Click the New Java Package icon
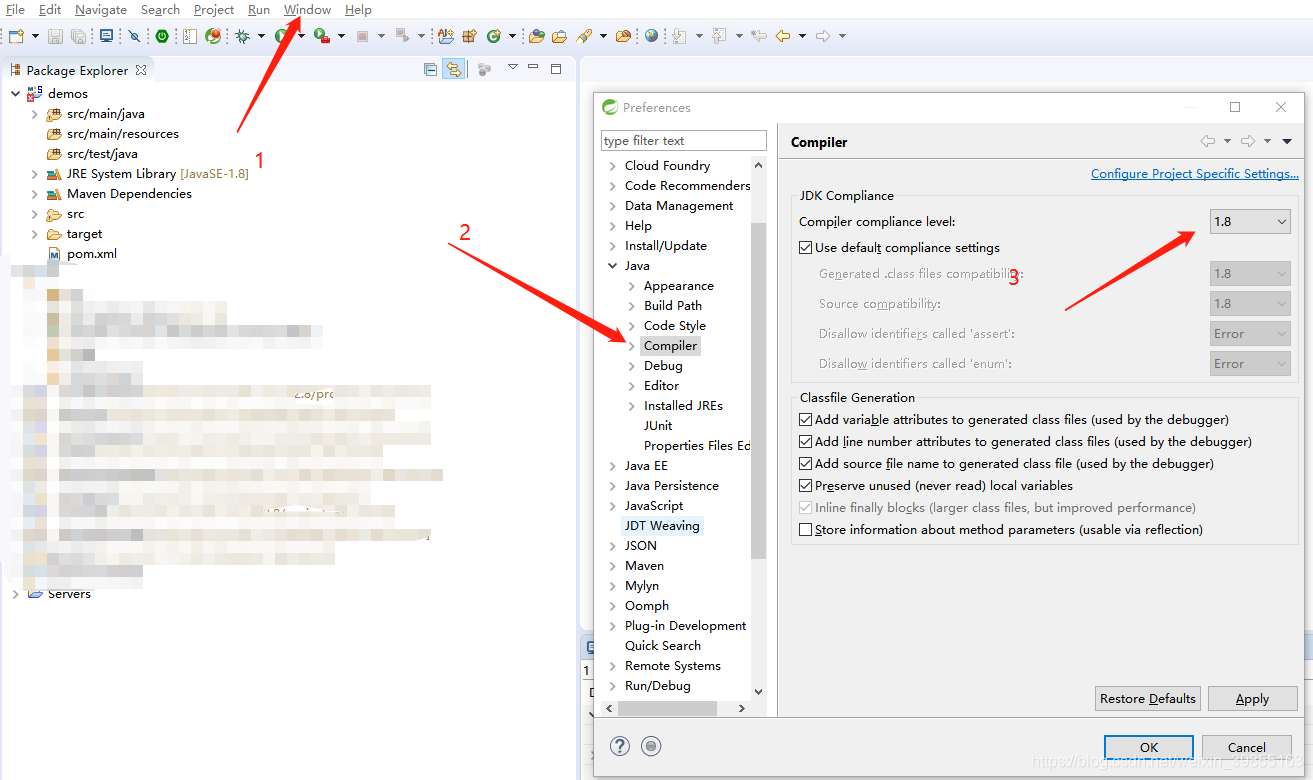The height and width of the screenshot is (780, 1313). pos(469,36)
